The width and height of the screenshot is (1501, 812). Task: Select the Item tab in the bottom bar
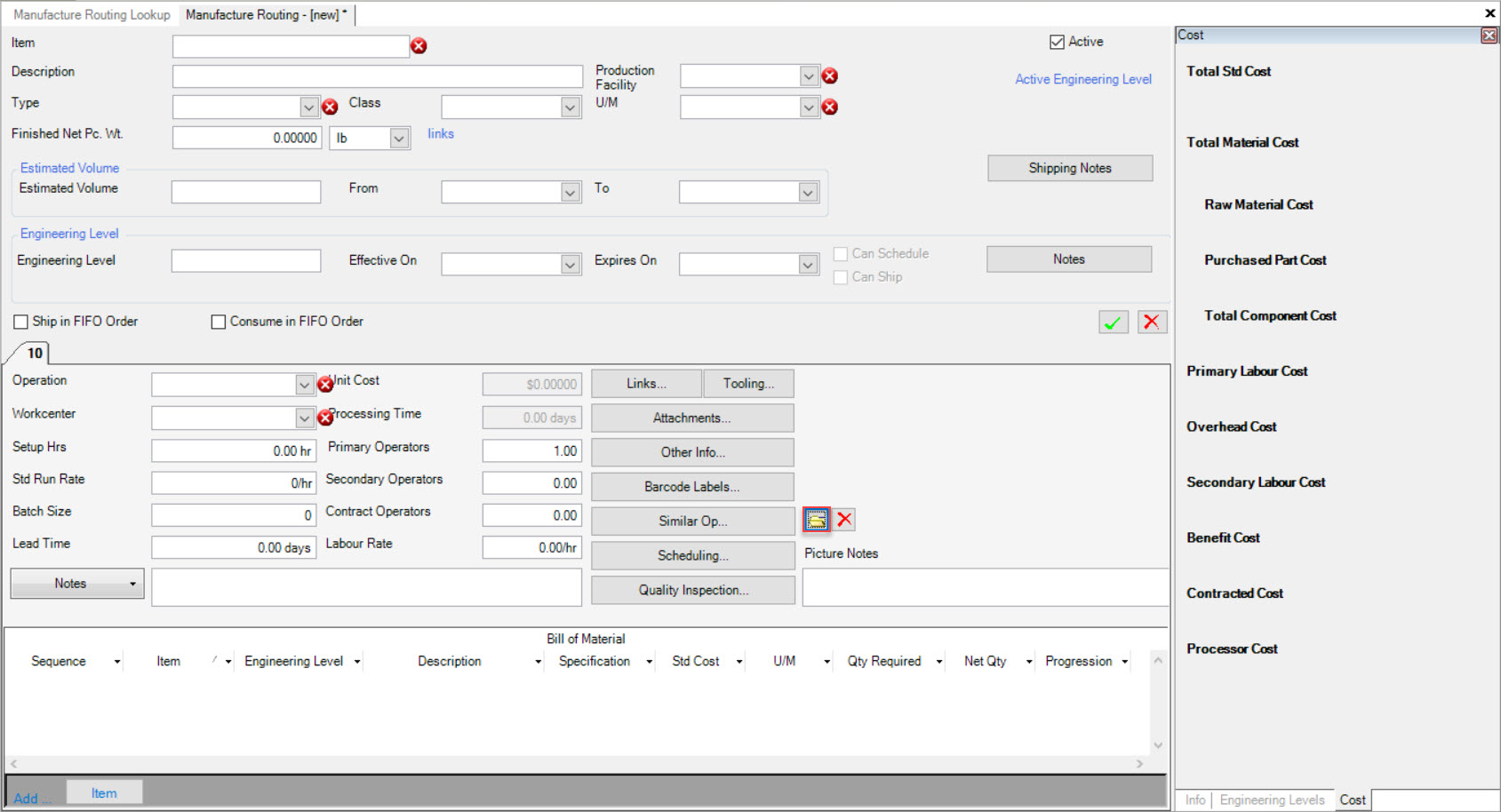(104, 793)
